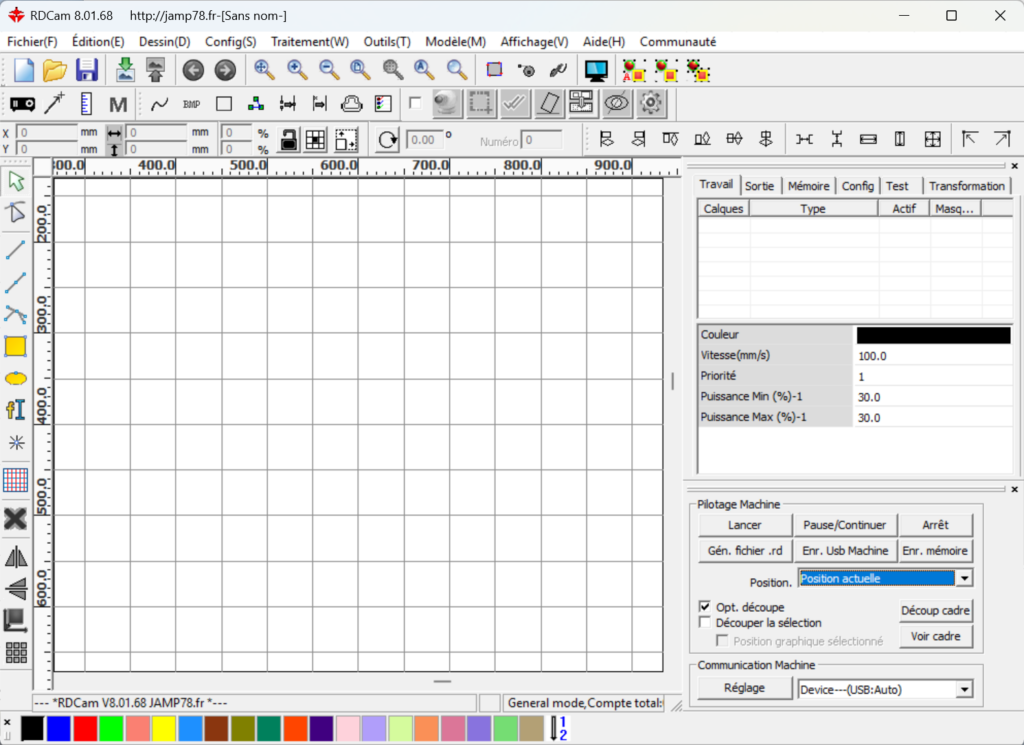Enable the Découper la sélection checkbox

pyautogui.click(x=704, y=623)
